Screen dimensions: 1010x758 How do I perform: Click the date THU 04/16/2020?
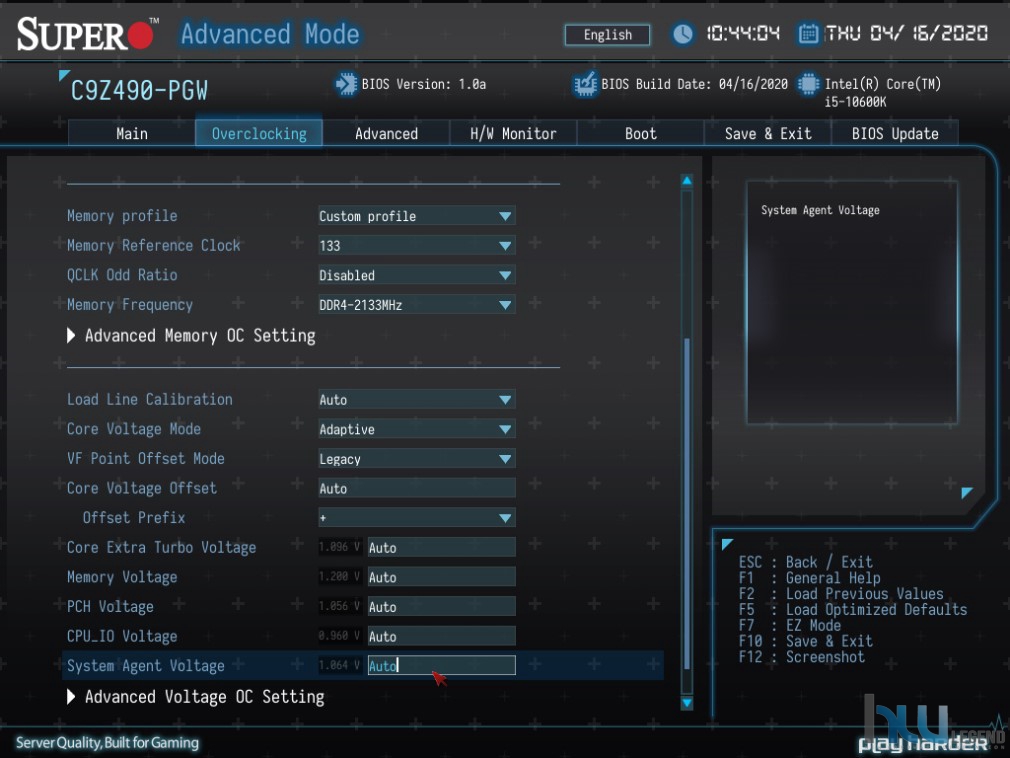906,33
